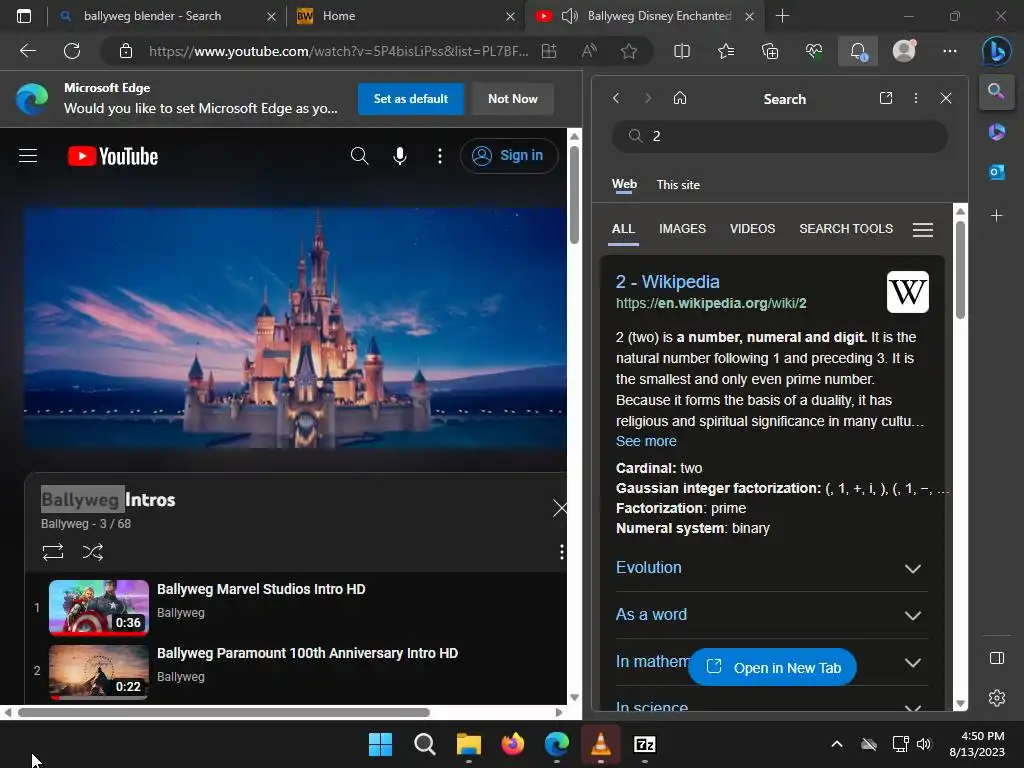Show hidden system tray icons chevron

click(x=837, y=744)
